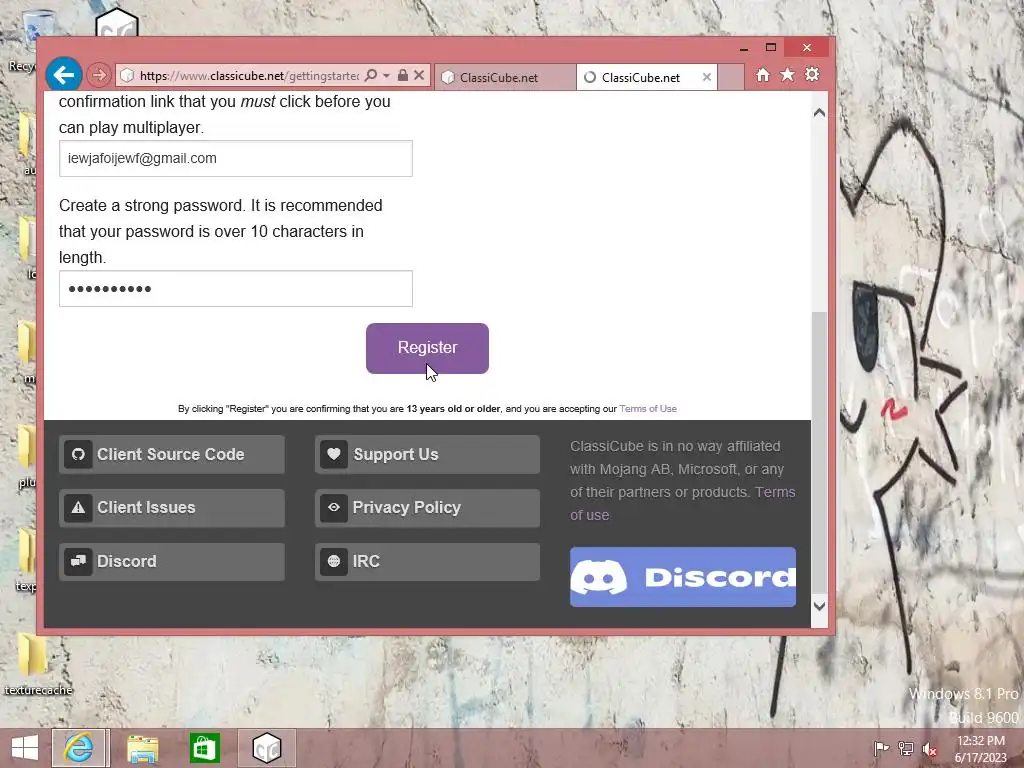Open a new tab with the blank tab button
This screenshot has height=768, width=1024.
[x=731, y=77]
